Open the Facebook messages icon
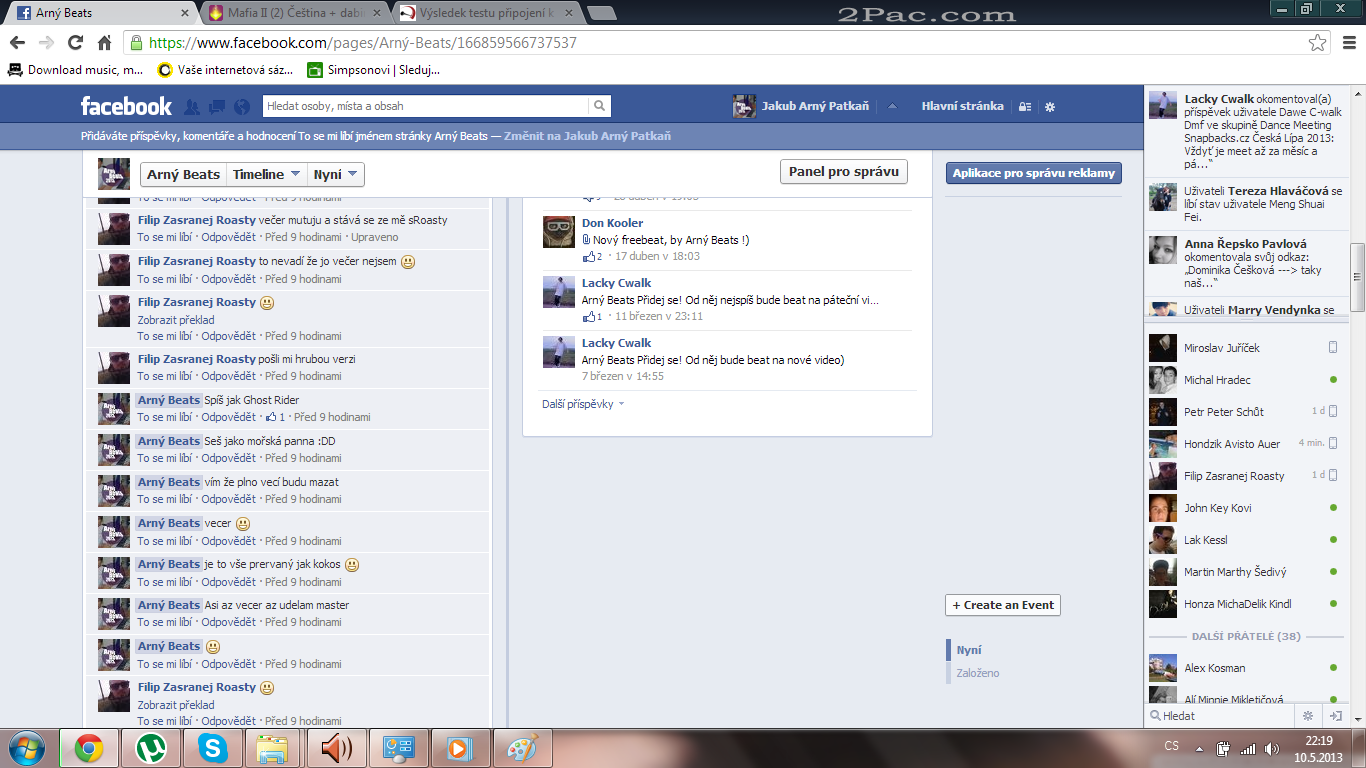 point(217,107)
